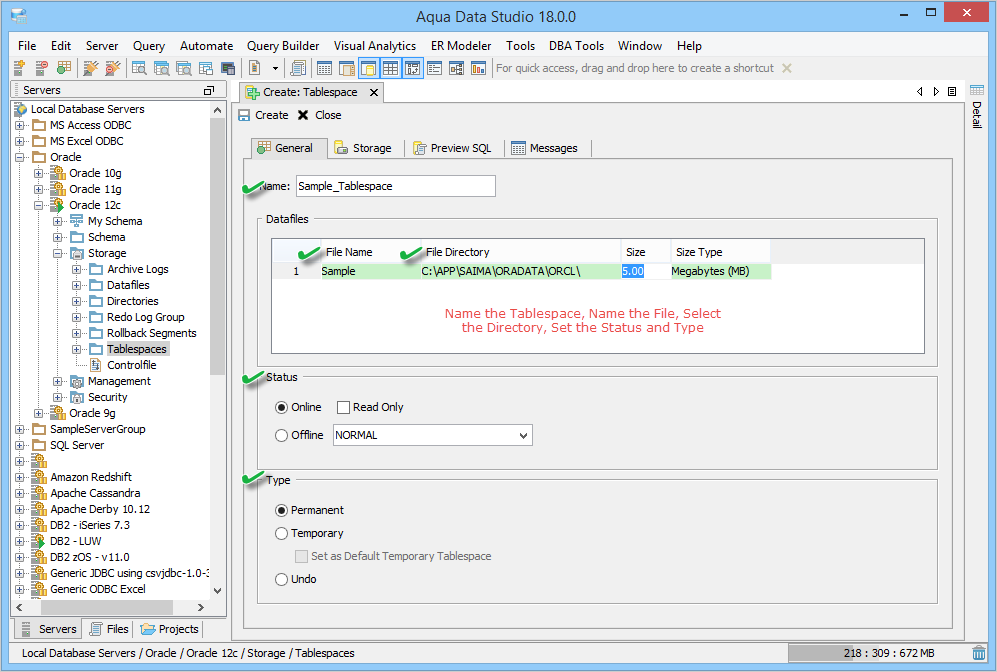Check the Read Only checkbox
Image resolution: width=997 pixels, height=672 pixels.
(343, 408)
